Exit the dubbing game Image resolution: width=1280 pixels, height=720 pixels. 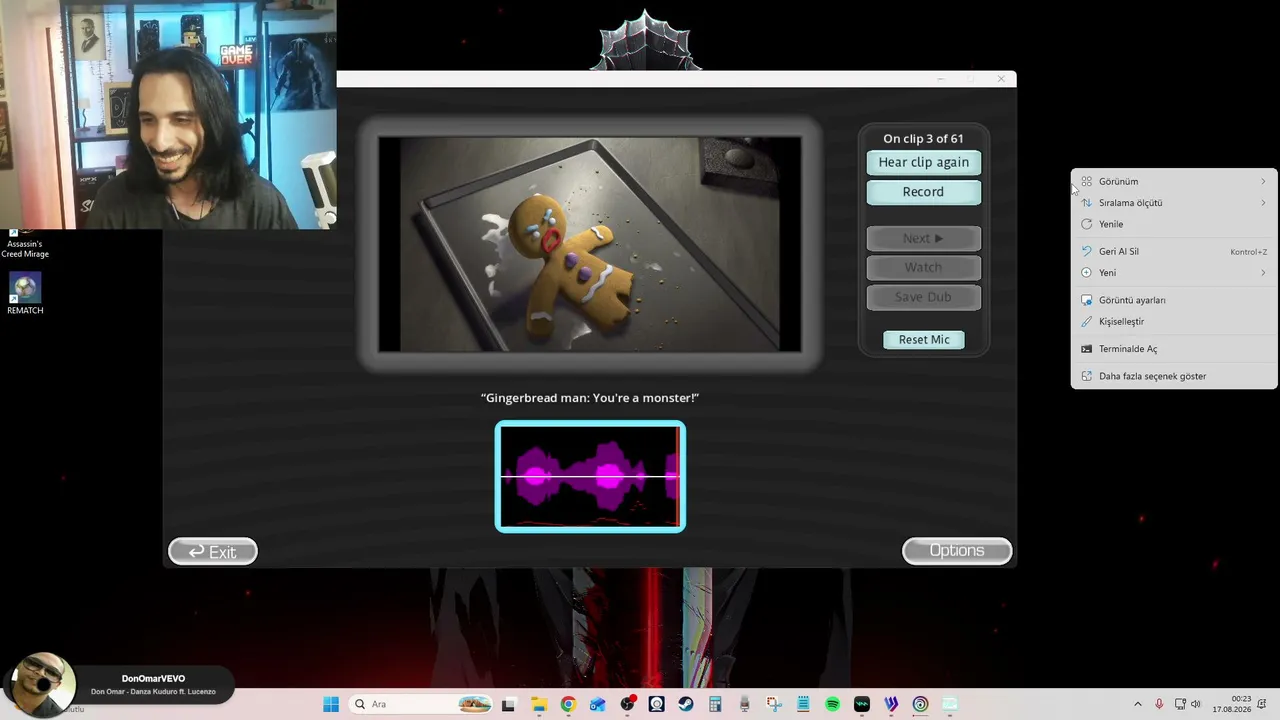[x=213, y=552]
